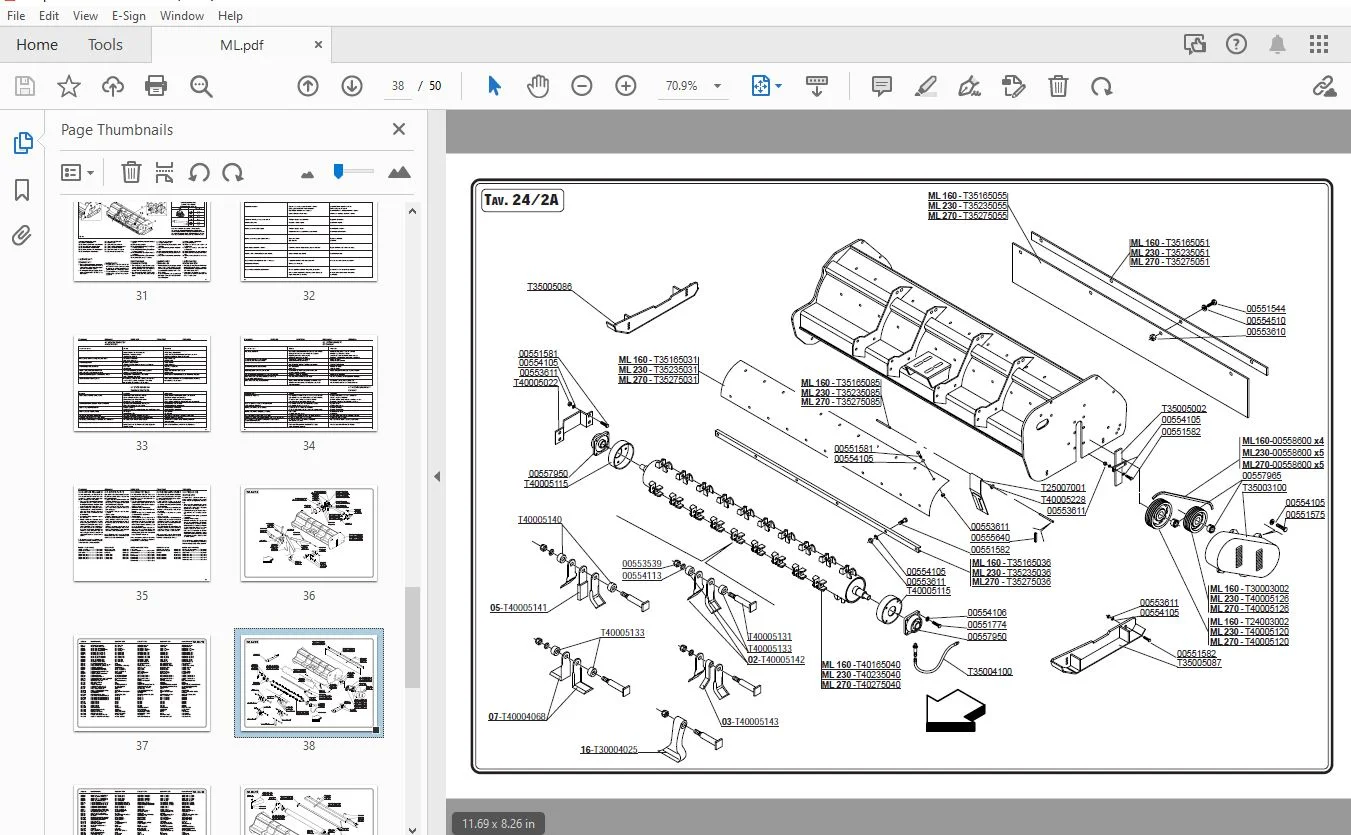Zoom in with the plus button
The height and width of the screenshot is (835, 1351).
(x=626, y=86)
